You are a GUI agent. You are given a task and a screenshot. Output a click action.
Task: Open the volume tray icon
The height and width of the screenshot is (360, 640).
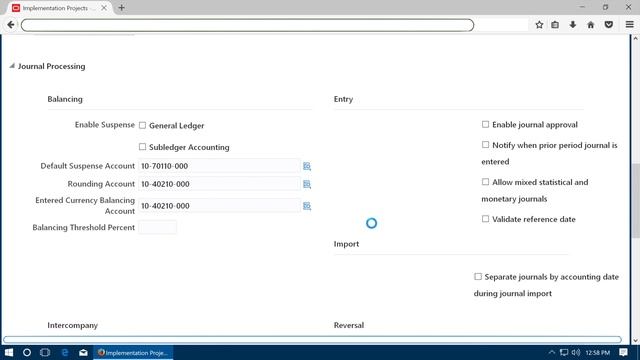click(x=576, y=352)
